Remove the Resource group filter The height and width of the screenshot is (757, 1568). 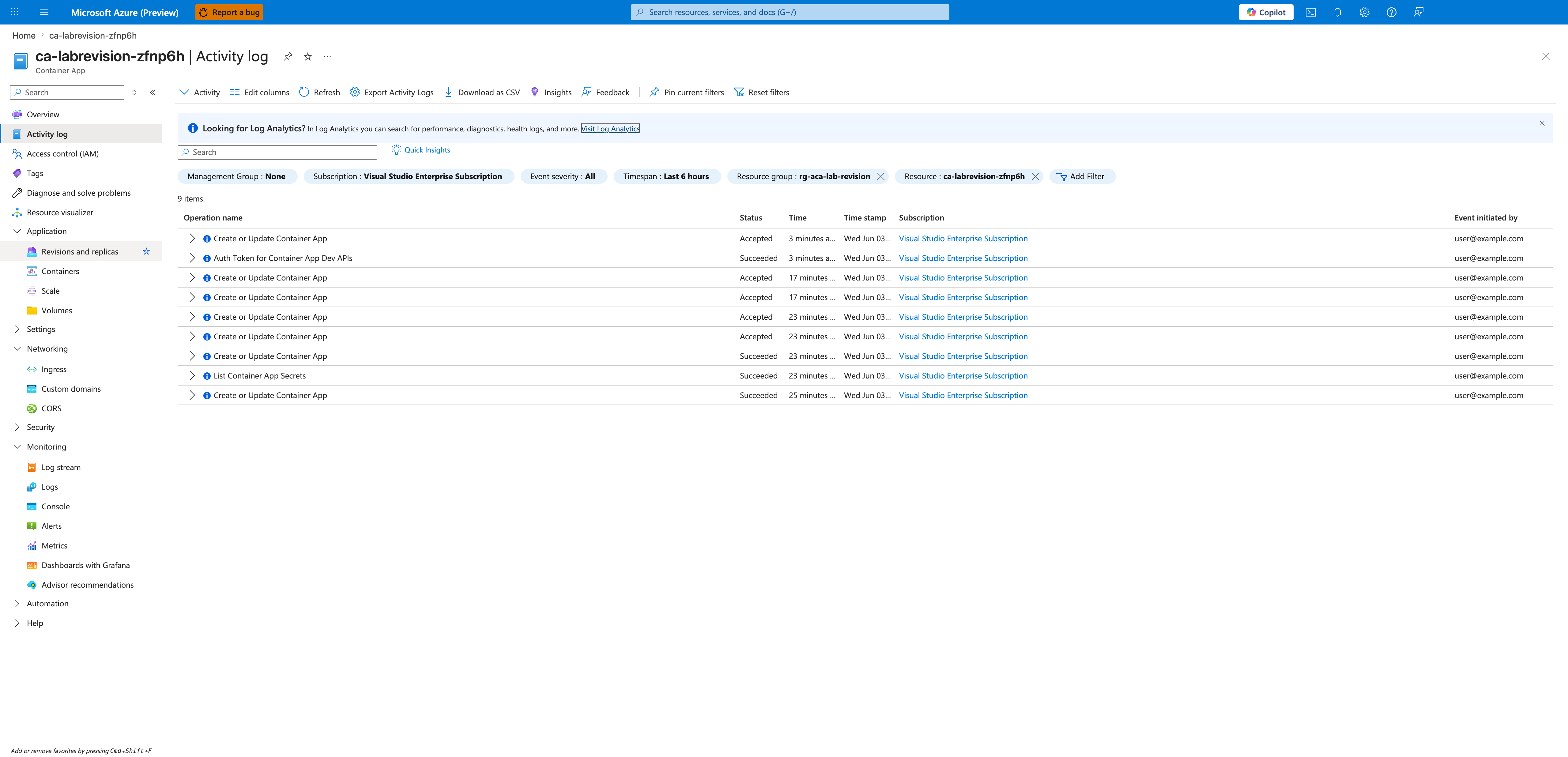(880, 176)
